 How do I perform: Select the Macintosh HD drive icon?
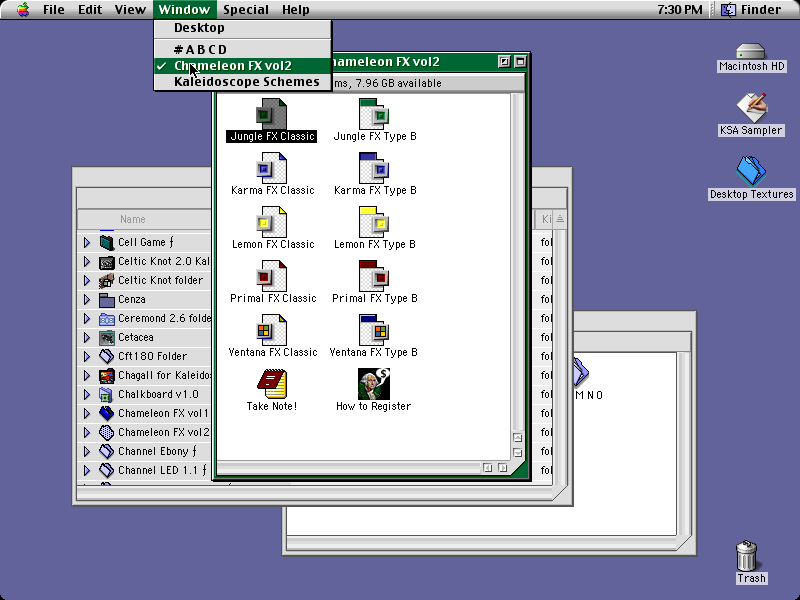[751, 51]
